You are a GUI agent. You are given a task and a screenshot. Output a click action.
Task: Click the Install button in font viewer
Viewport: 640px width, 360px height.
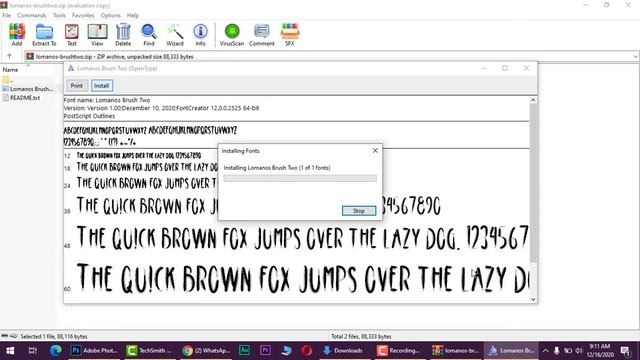(102, 85)
